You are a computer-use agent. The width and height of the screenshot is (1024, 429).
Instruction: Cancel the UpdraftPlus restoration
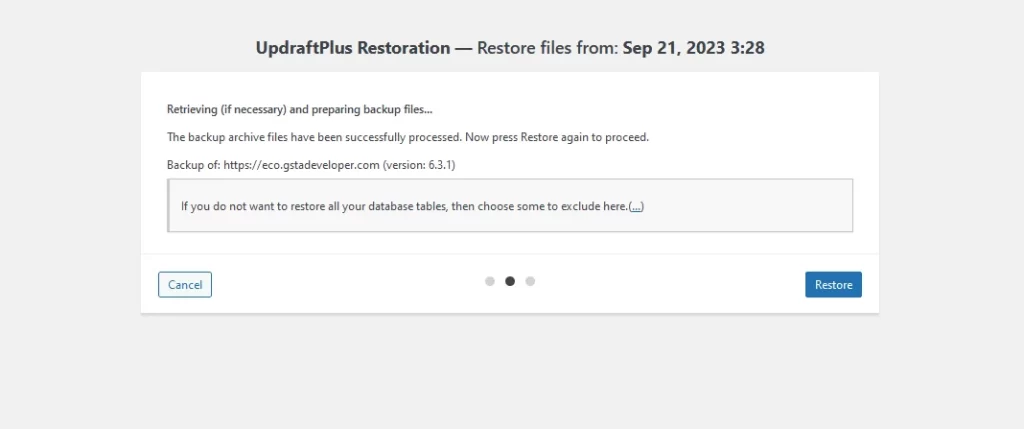185,285
